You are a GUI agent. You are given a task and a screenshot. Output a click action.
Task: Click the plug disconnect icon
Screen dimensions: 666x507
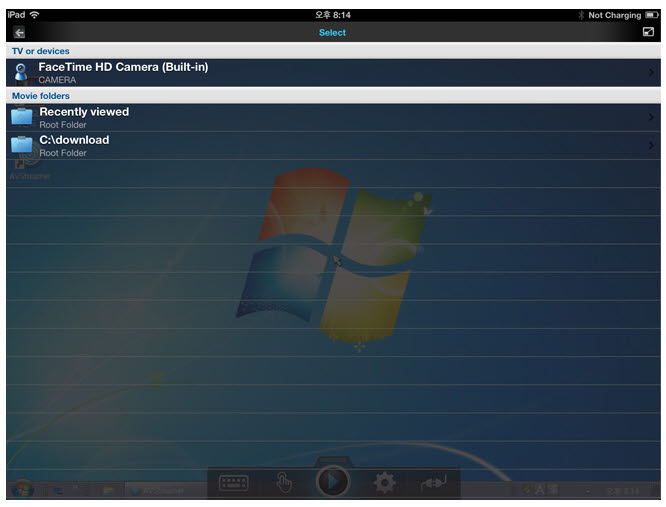coord(433,483)
